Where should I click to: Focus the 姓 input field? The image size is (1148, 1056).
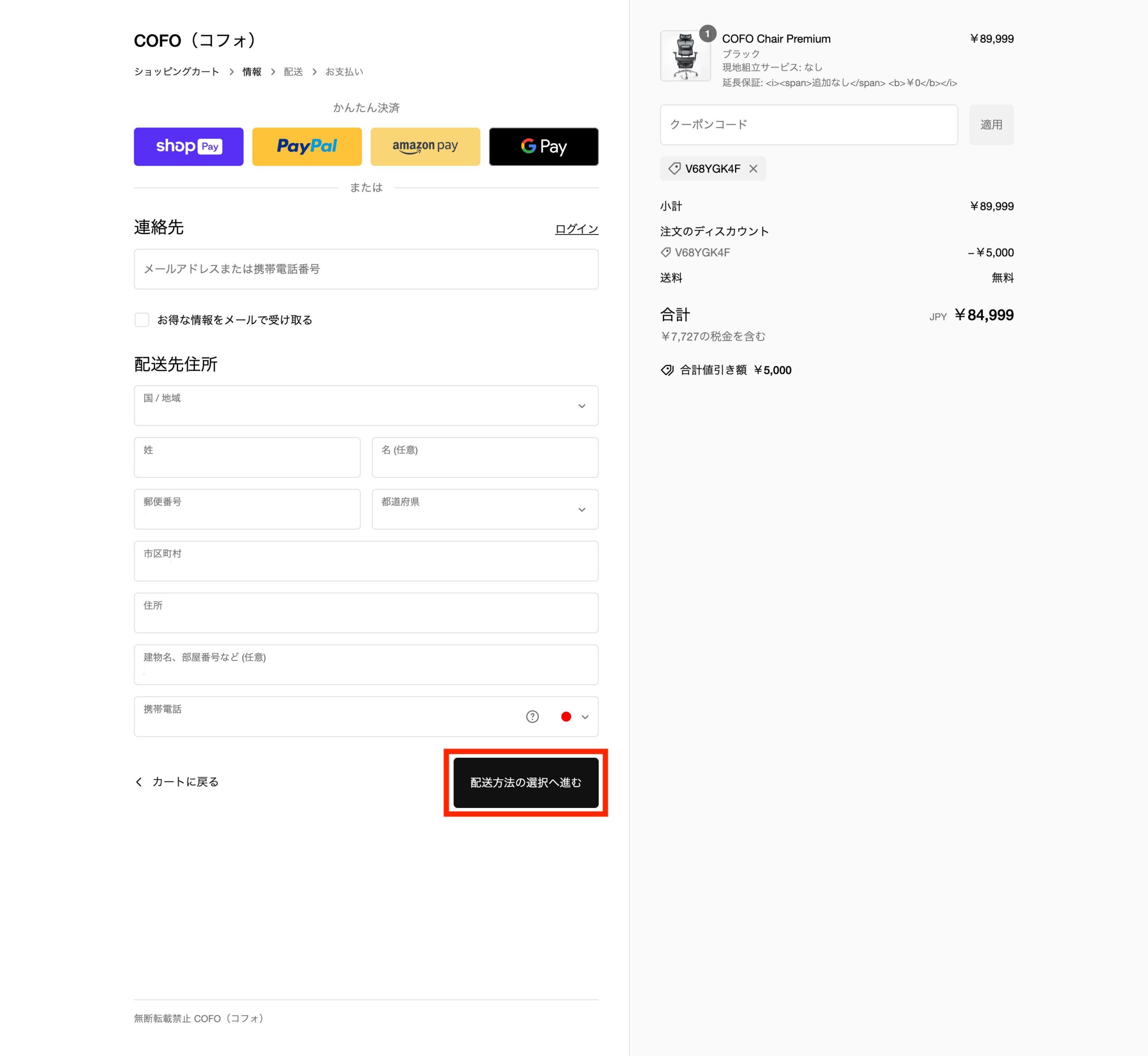coord(247,457)
